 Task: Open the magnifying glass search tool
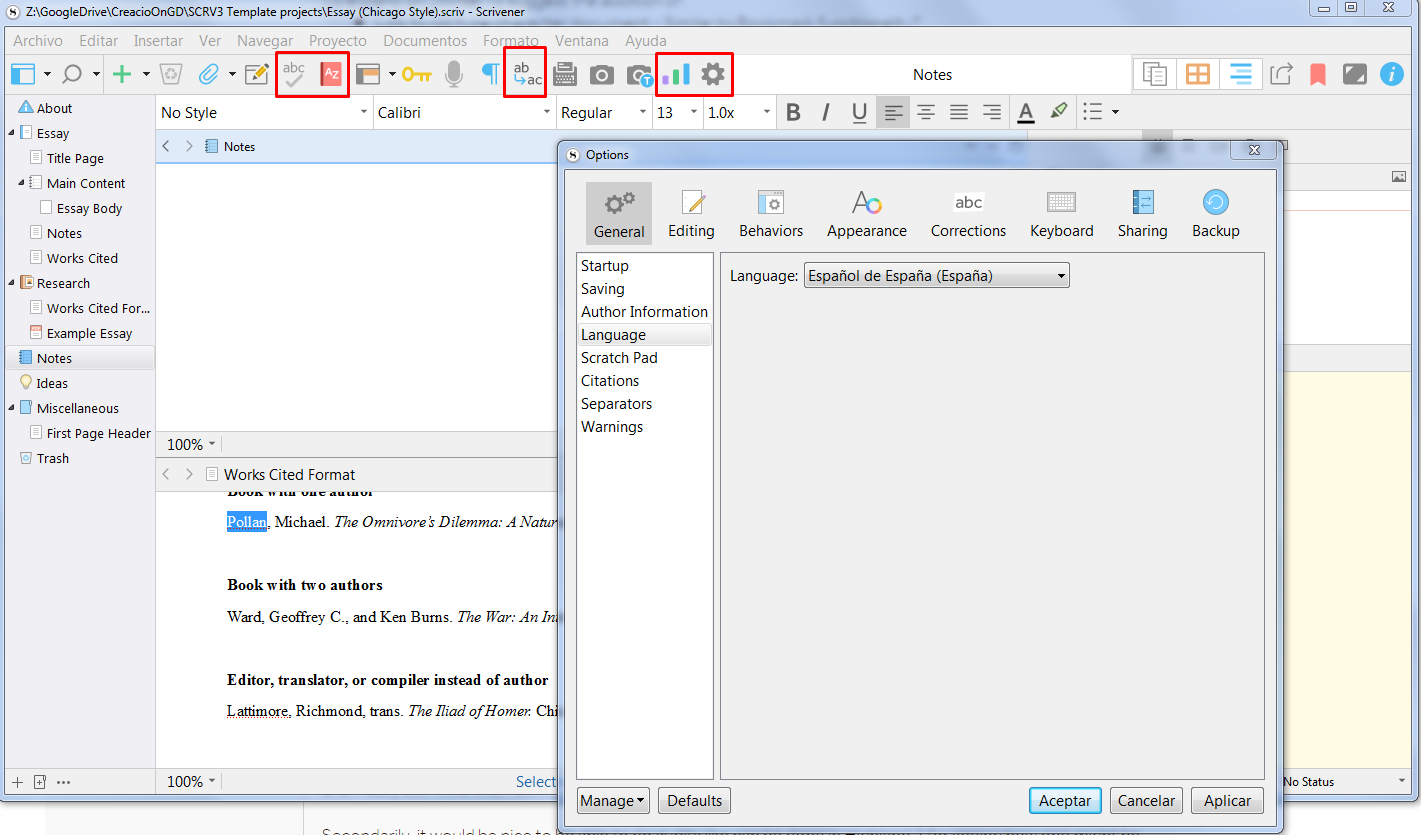[72, 74]
